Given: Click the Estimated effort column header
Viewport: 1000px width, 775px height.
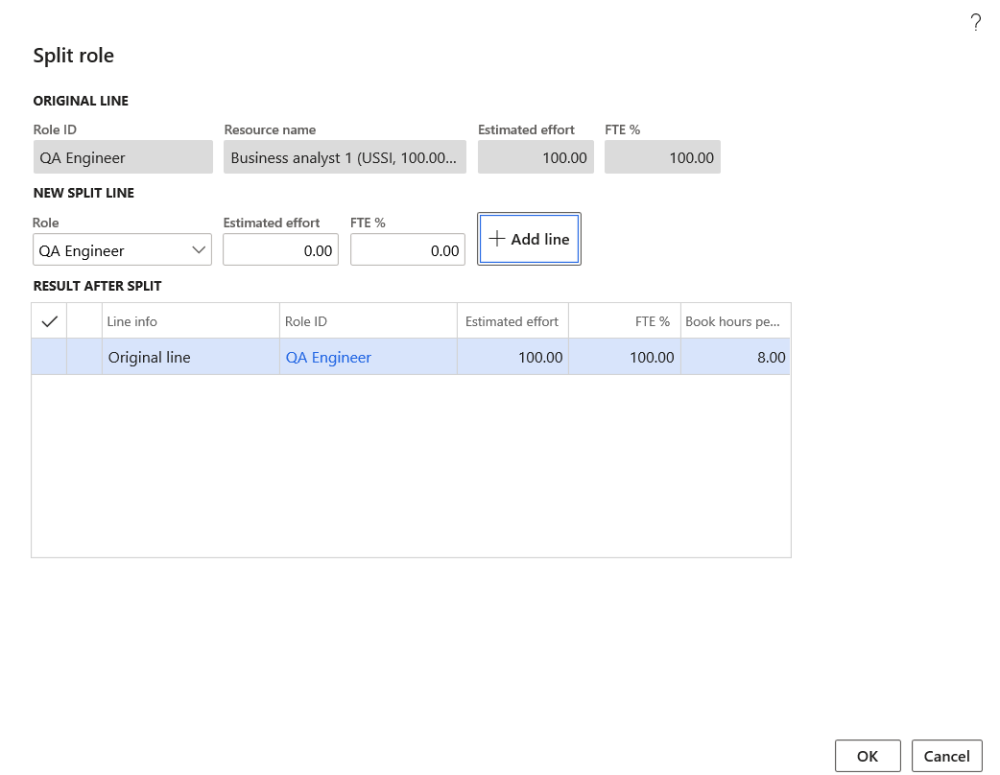Looking at the screenshot, I should pyautogui.click(x=512, y=321).
